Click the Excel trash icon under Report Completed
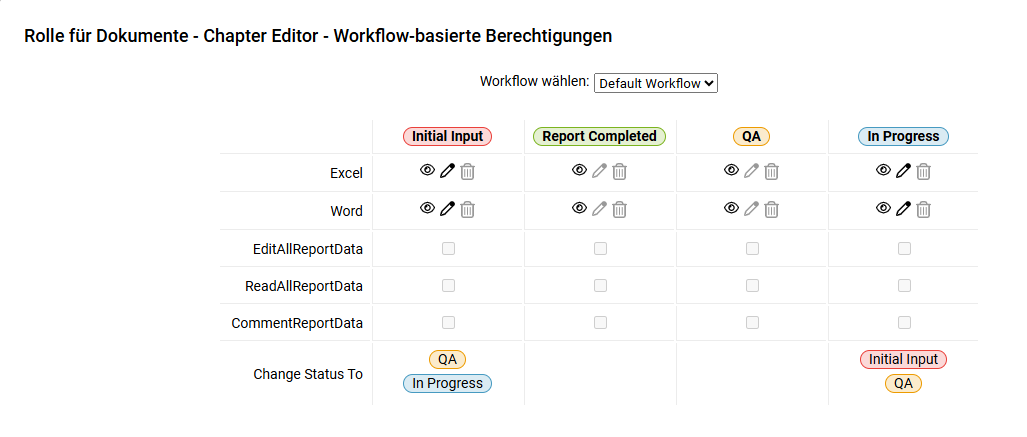This screenshot has width=1027, height=437. pyautogui.click(x=619, y=172)
